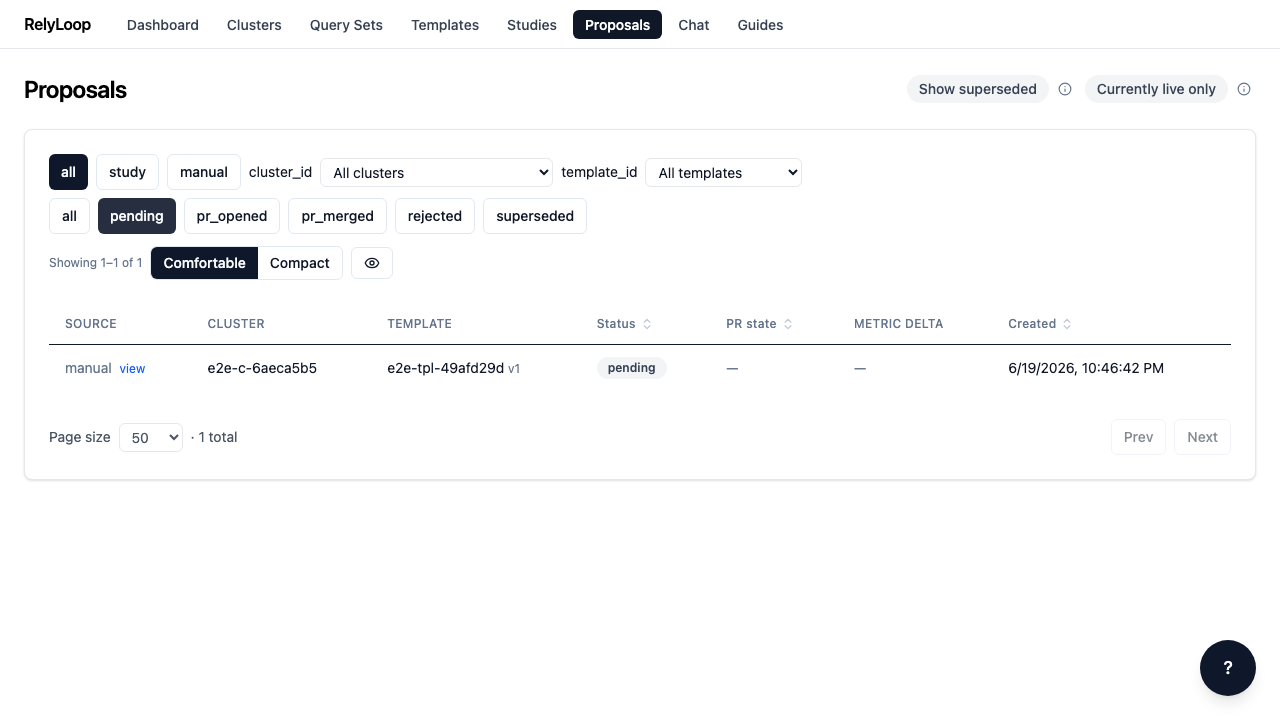Sort by Status column arrows
The height and width of the screenshot is (720, 1280).
[x=647, y=324]
